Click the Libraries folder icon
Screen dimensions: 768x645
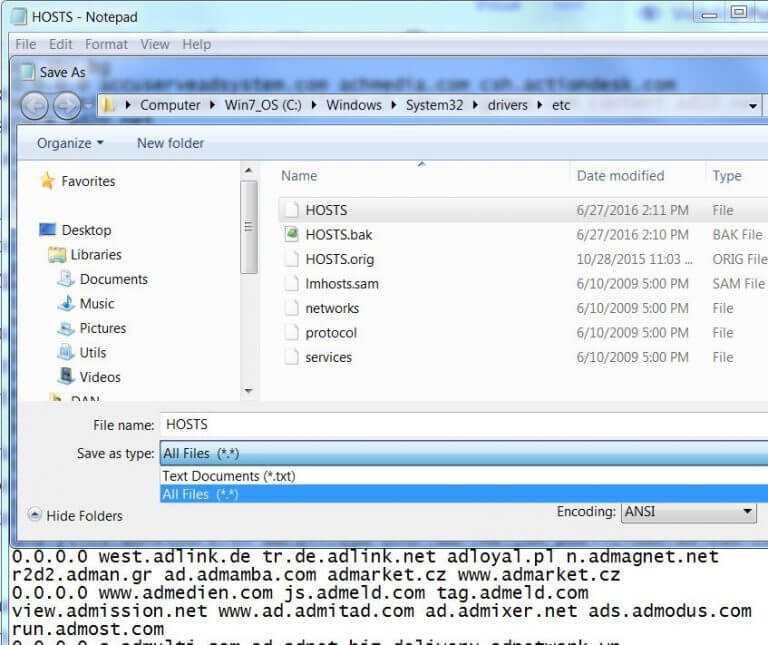[x=57, y=255]
